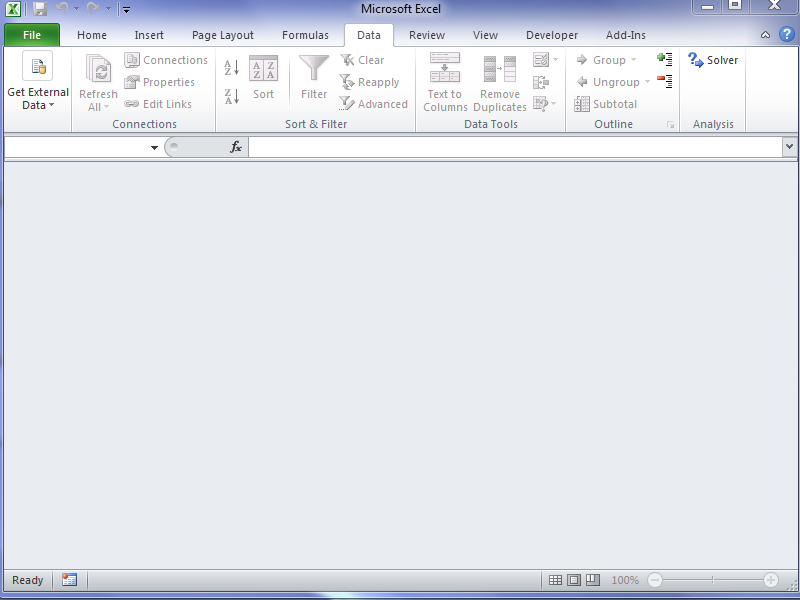Open Excel Help question mark icon

[786, 35]
